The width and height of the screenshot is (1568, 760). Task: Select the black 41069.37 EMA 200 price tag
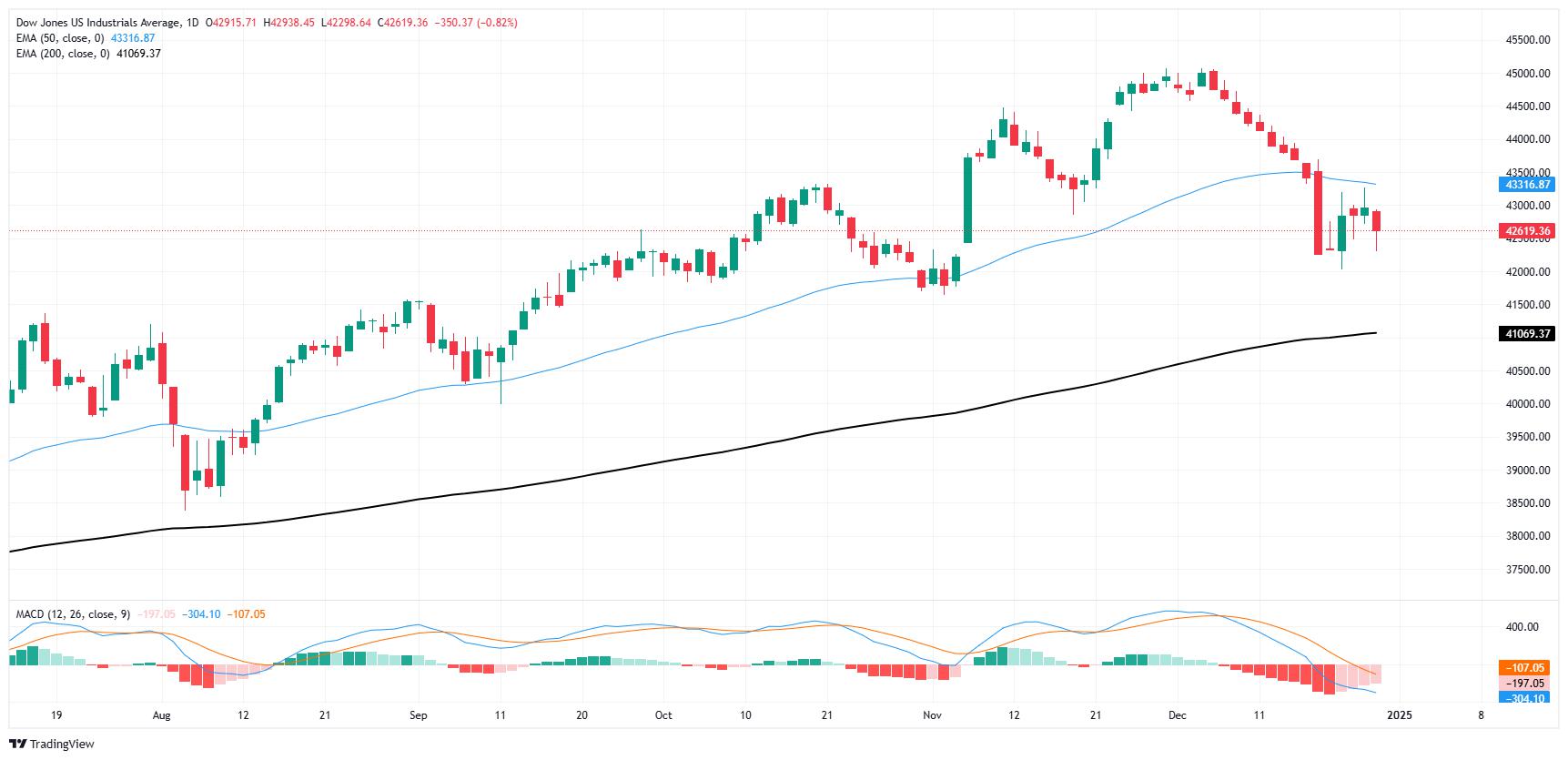coord(1526,334)
